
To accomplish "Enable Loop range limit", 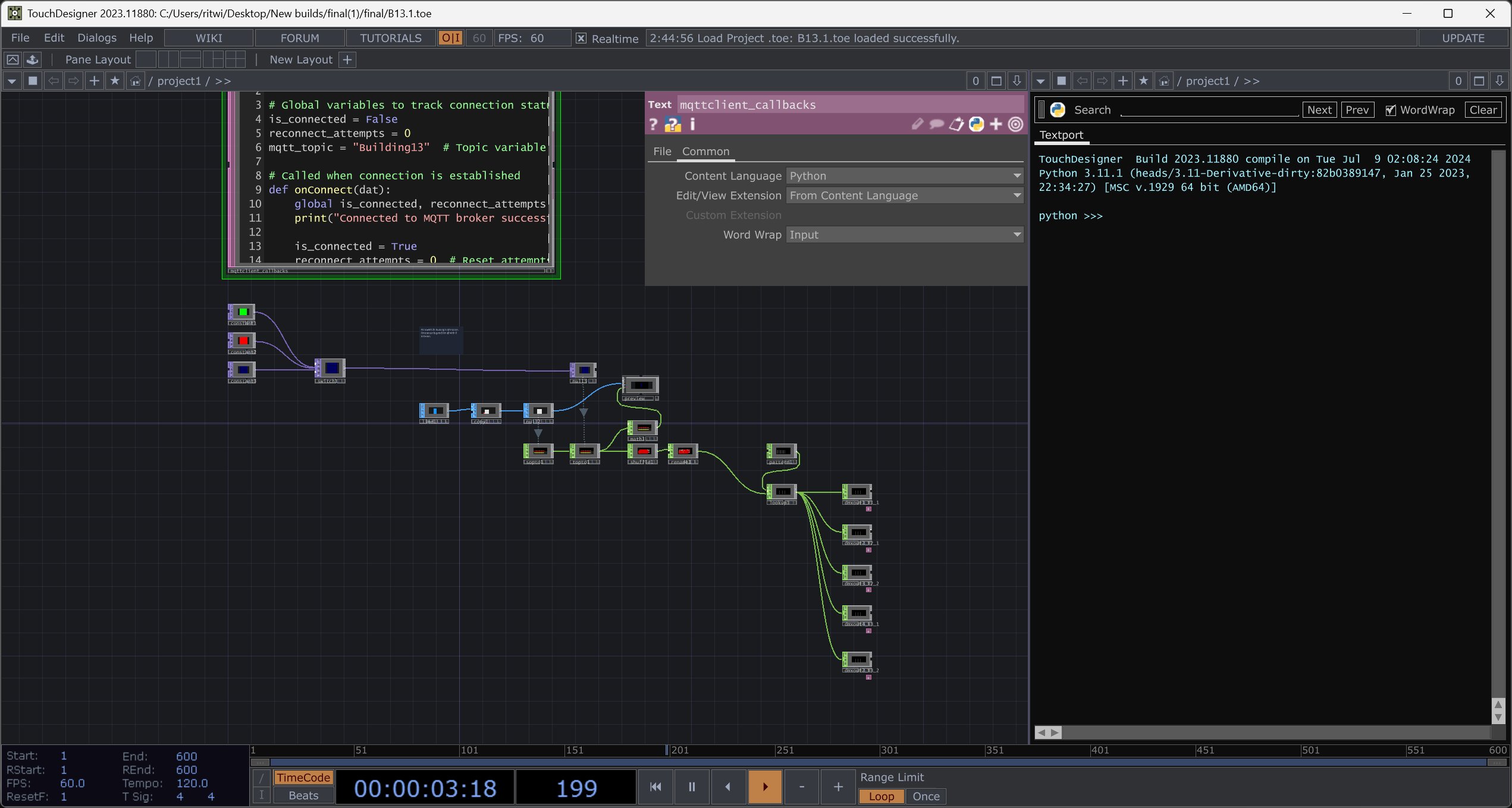I will [x=881, y=796].
